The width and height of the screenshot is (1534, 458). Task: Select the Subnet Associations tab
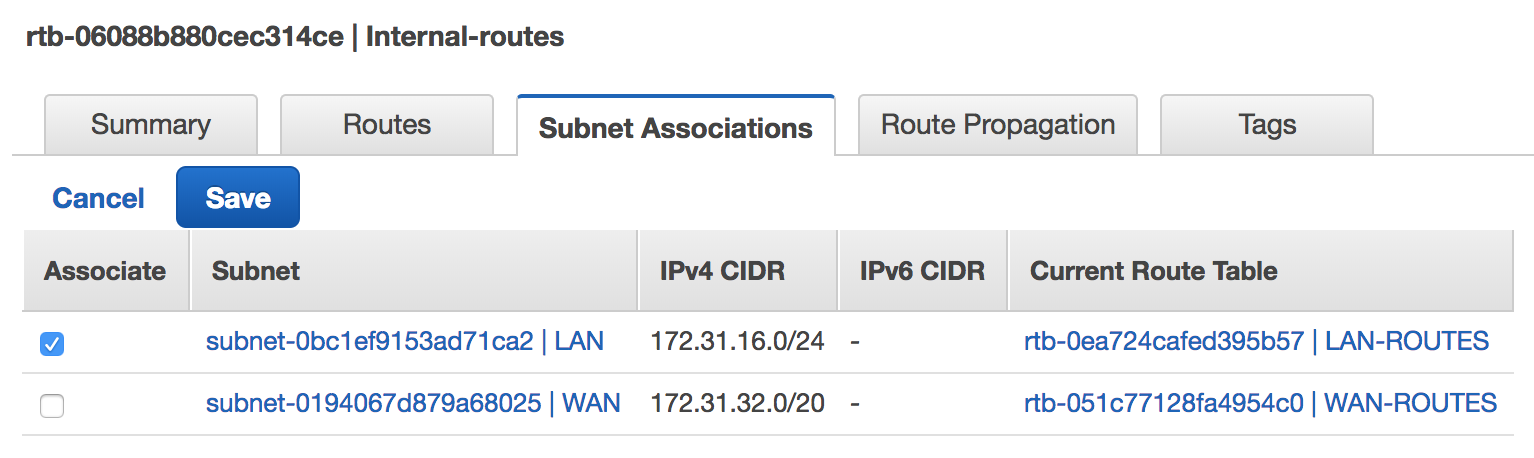pyautogui.click(x=676, y=126)
